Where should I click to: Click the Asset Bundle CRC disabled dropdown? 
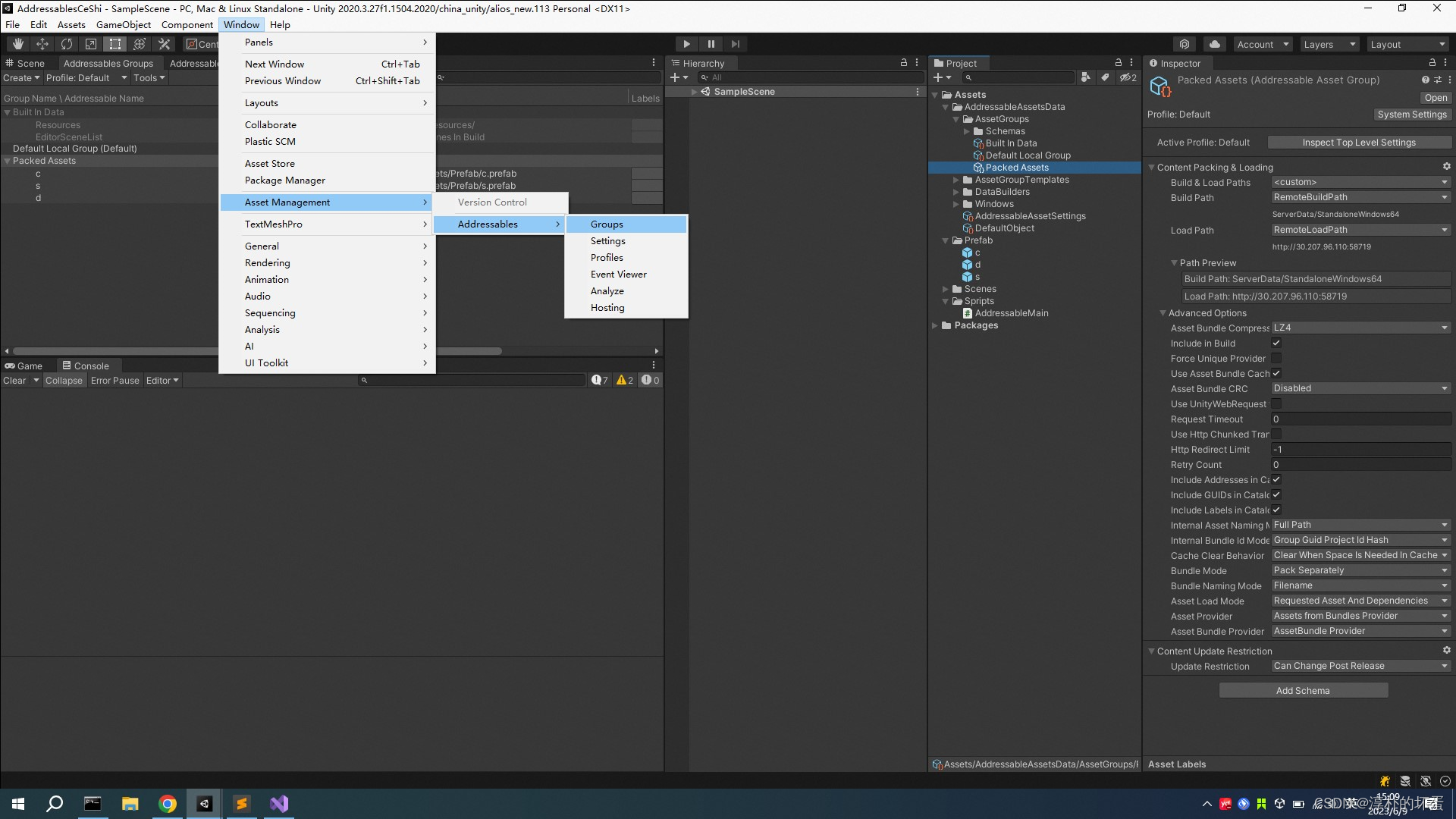click(x=1355, y=388)
